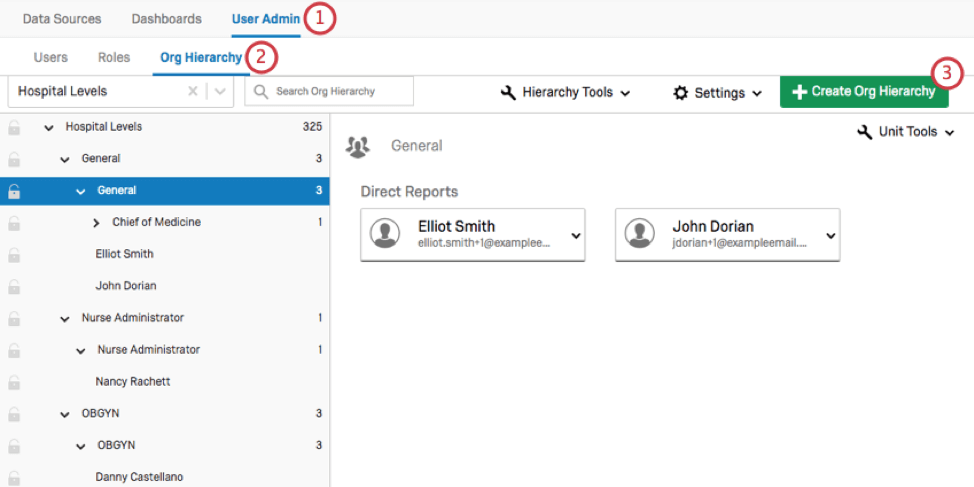The width and height of the screenshot is (974, 487).
Task: Click the lock icon beside Elliot Smith row
Action: (x=14, y=255)
